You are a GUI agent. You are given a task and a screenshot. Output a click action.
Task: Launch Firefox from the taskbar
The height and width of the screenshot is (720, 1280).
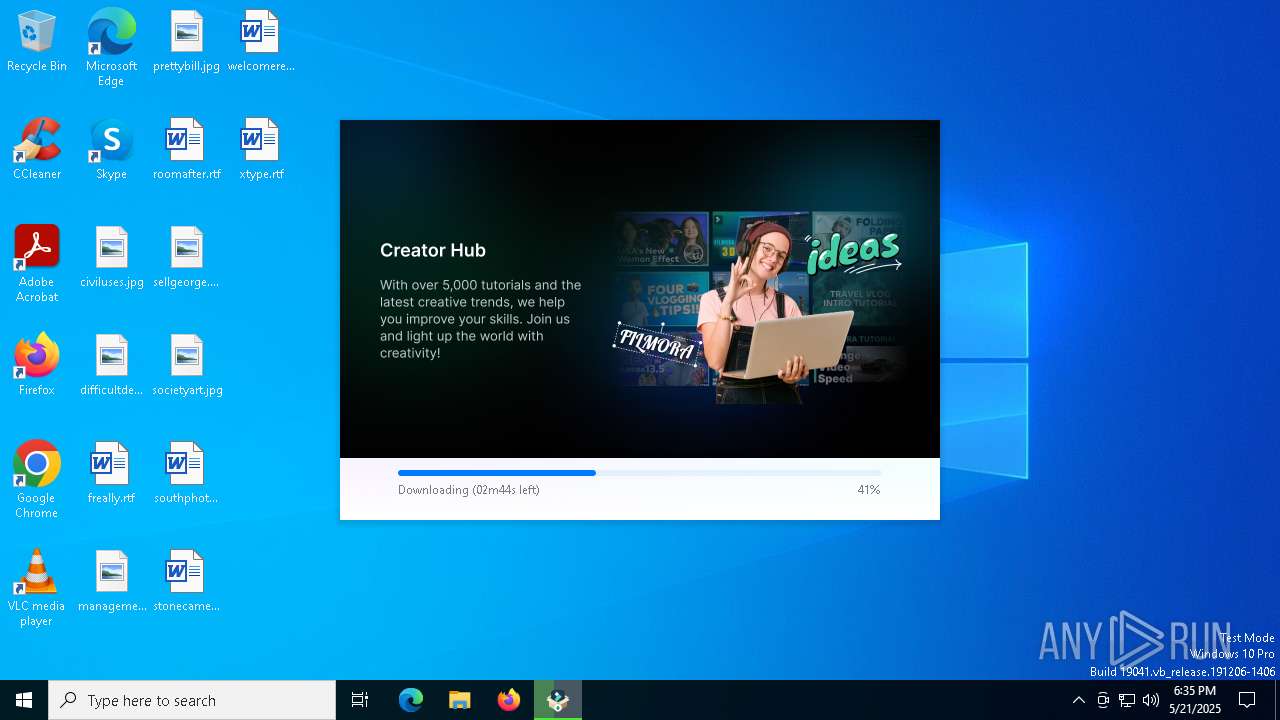(509, 700)
